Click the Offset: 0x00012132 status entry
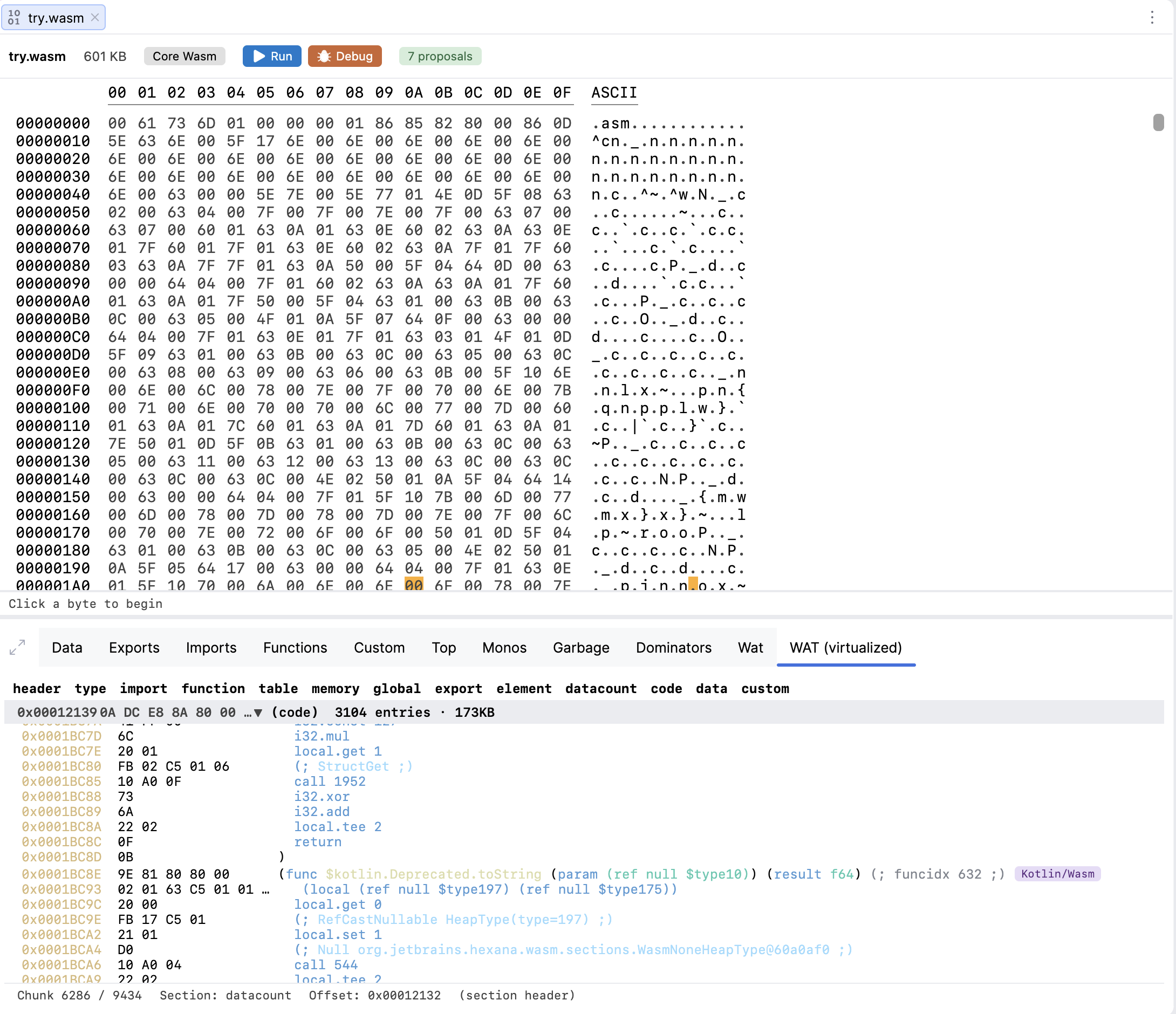 click(374, 995)
